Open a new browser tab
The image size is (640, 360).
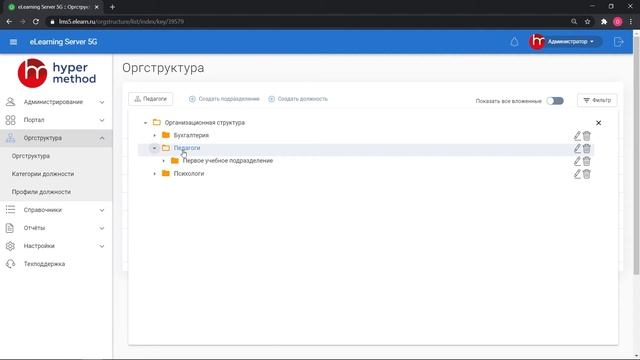click(112, 7)
